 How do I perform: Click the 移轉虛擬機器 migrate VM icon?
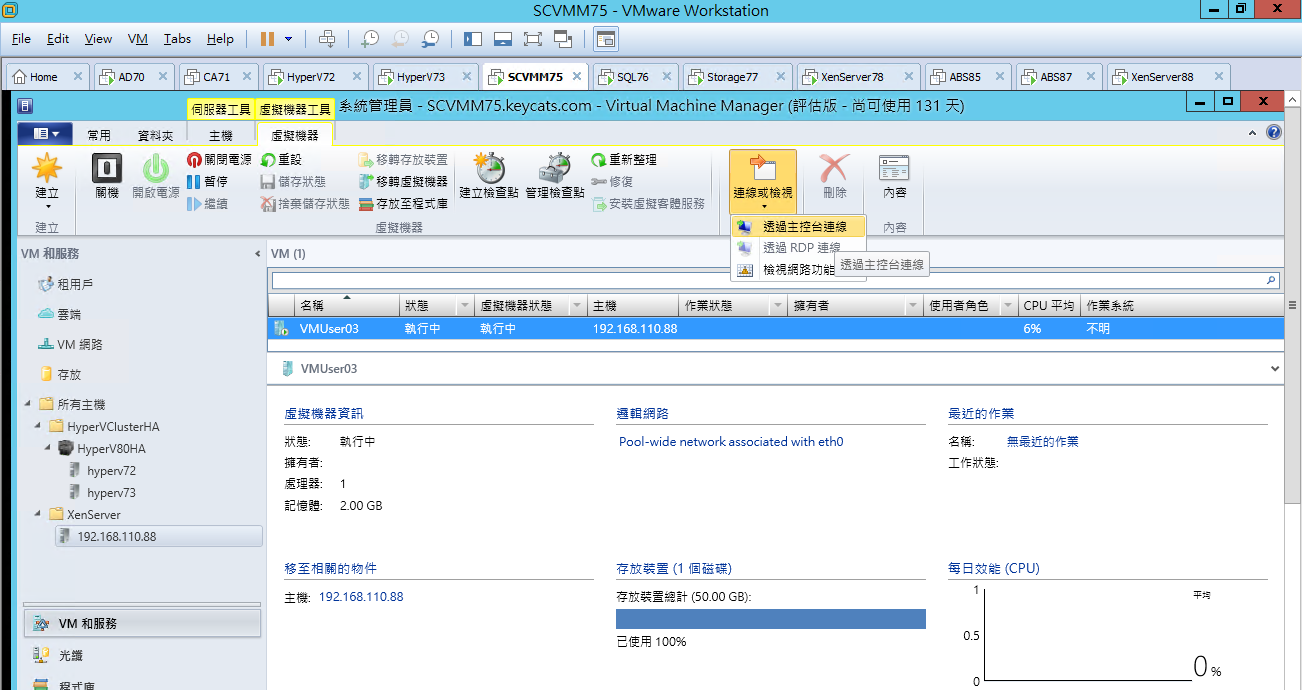tap(367, 182)
